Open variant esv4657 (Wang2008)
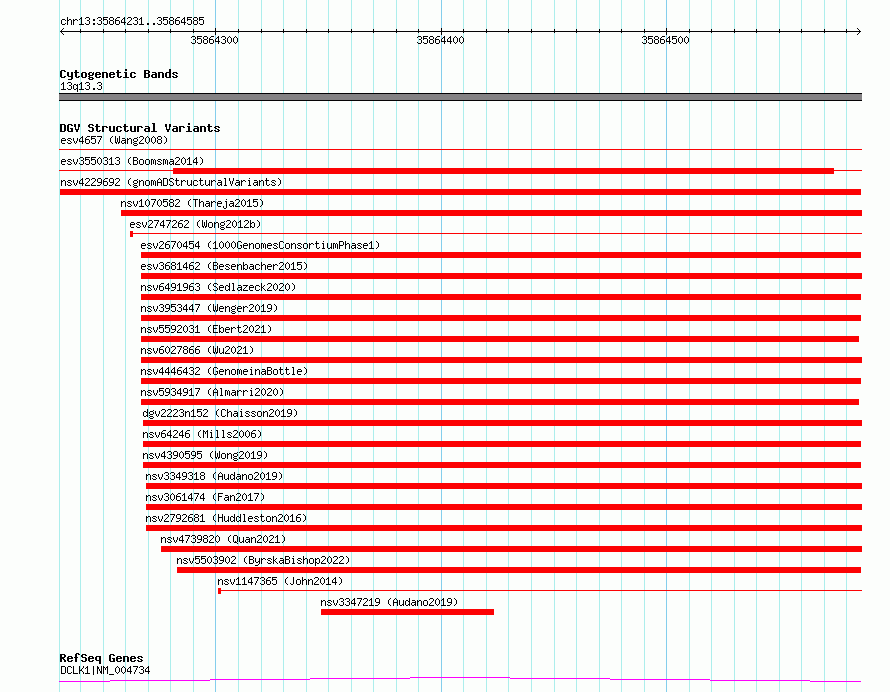Screen dimensions: 890x692 (x=114, y=140)
